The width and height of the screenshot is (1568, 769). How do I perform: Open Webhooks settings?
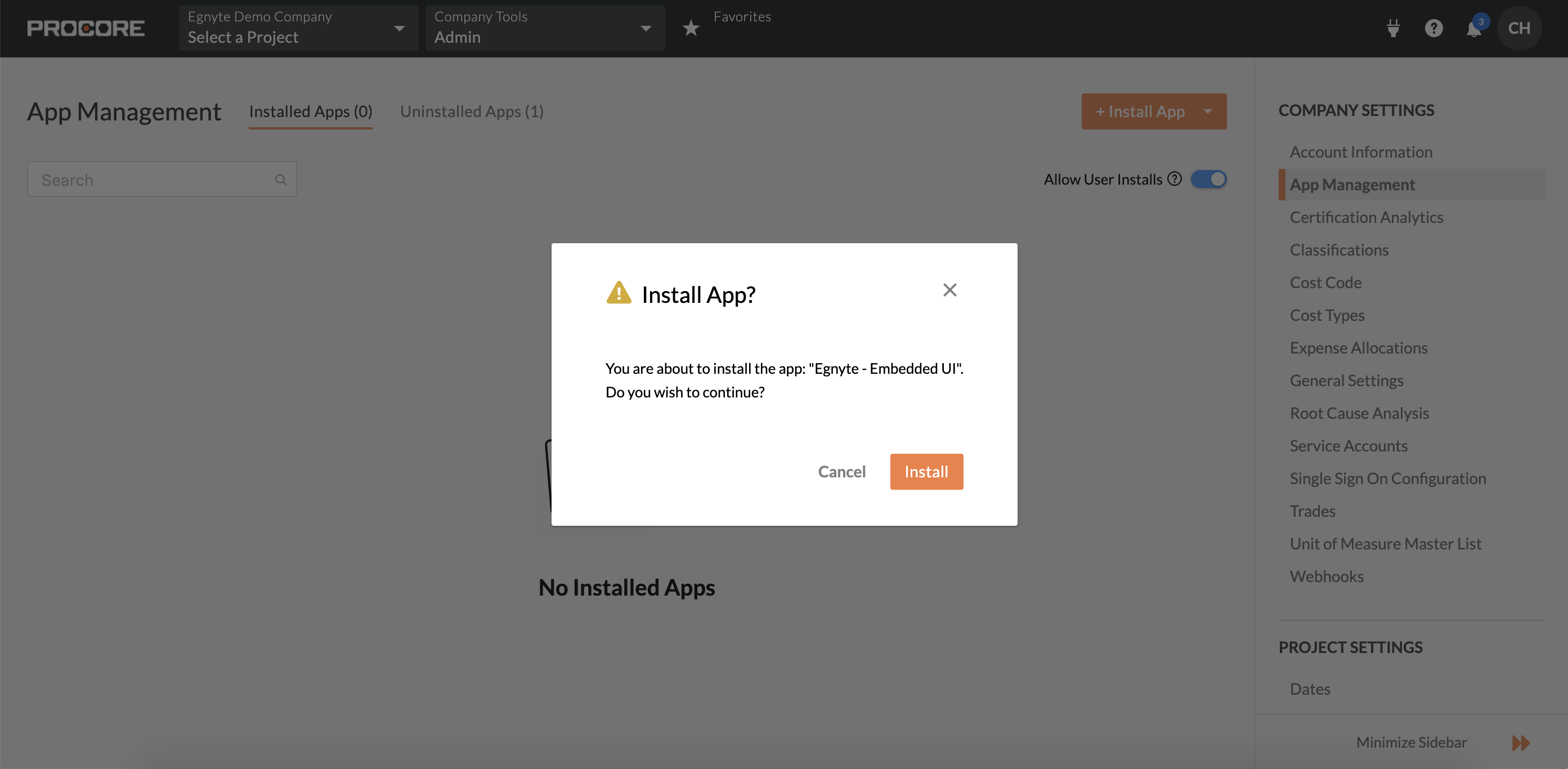coord(1327,576)
